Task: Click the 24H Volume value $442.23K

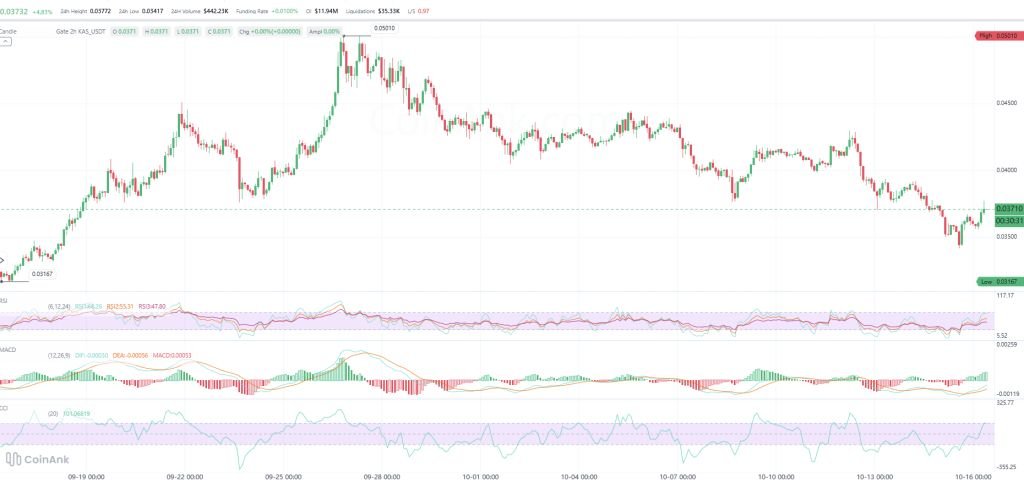Action: coord(214,11)
